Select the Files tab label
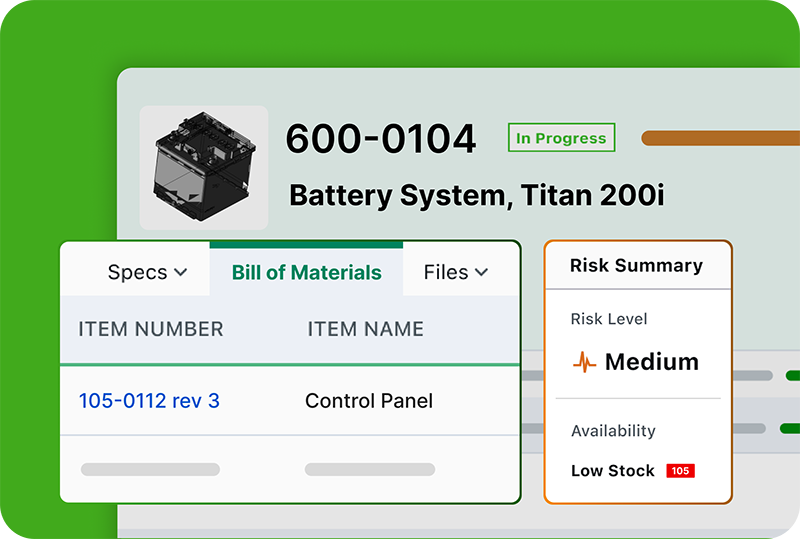800x539 pixels. click(445, 272)
